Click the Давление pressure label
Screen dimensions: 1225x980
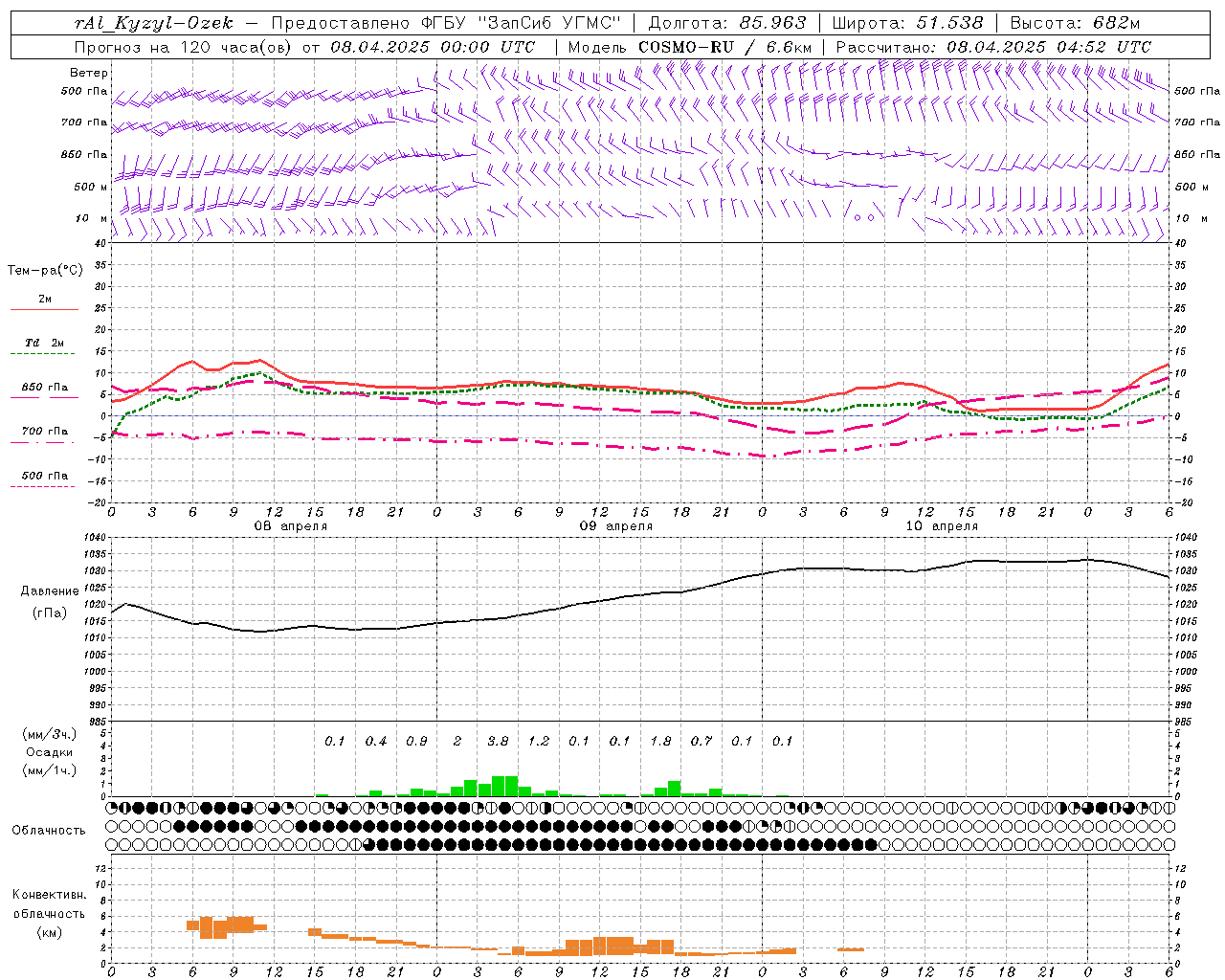point(49,591)
